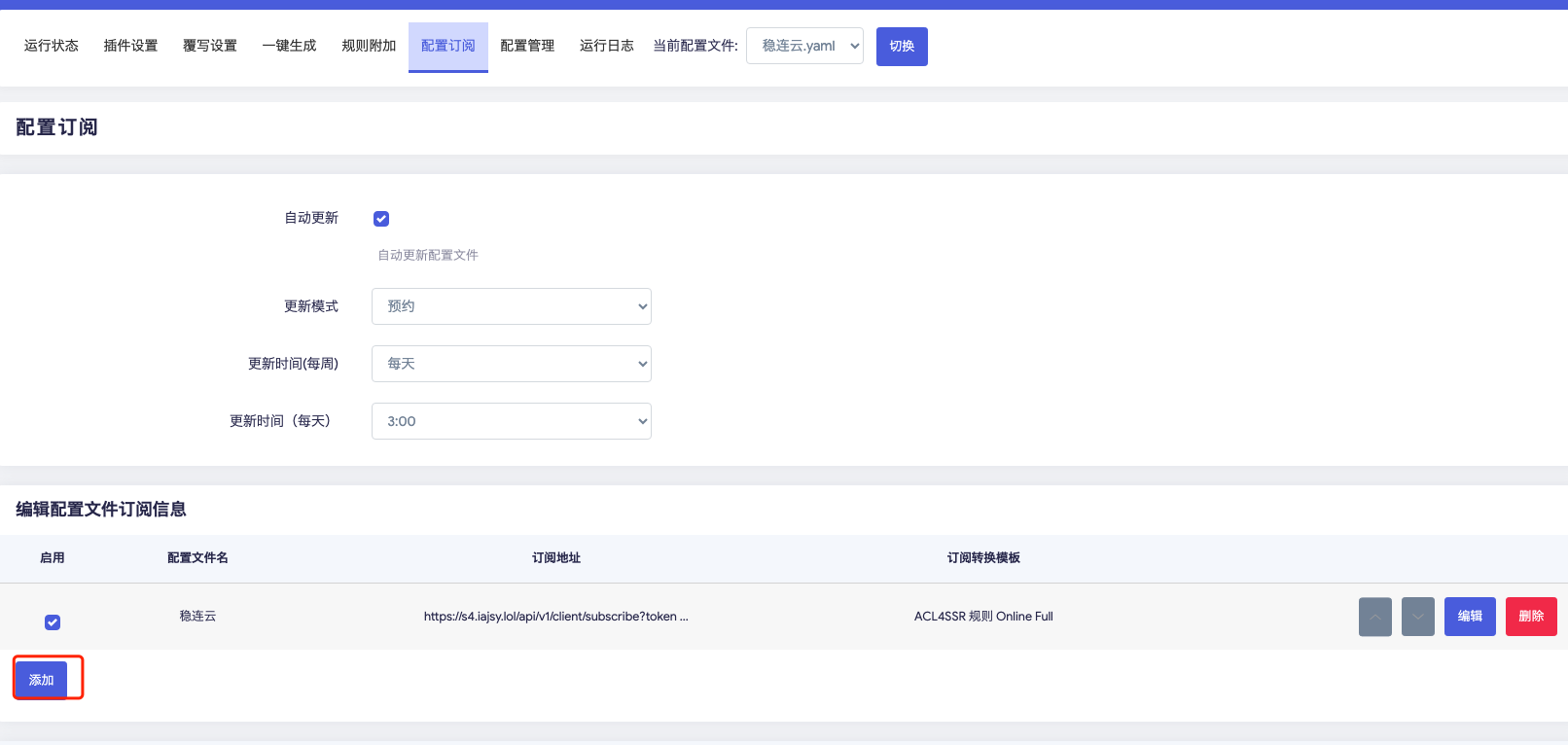This screenshot has width=1568, height=745.
Task: Go to the 覆写设置 tab
Action: click(x=210, y=46)
